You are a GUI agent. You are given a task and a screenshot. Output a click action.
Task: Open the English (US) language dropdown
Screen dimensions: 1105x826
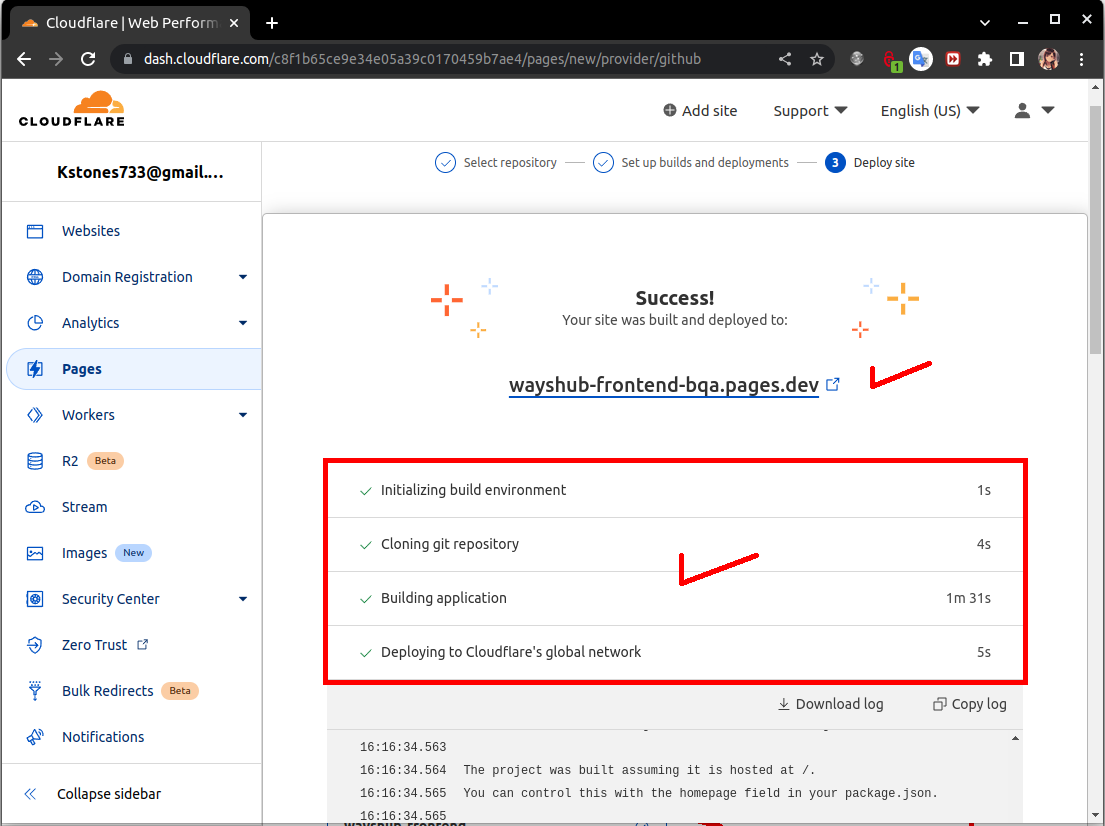(928, 110)
